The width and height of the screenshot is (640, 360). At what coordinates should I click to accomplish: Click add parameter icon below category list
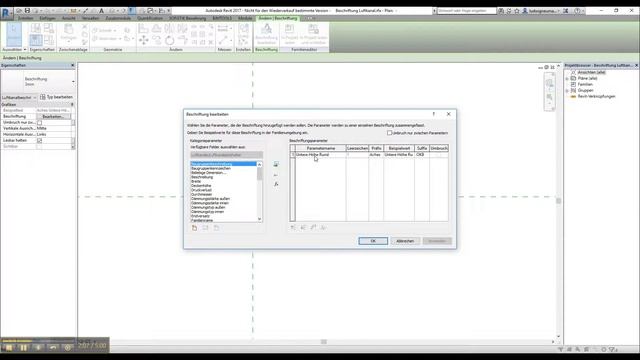[x=194, y=228]
